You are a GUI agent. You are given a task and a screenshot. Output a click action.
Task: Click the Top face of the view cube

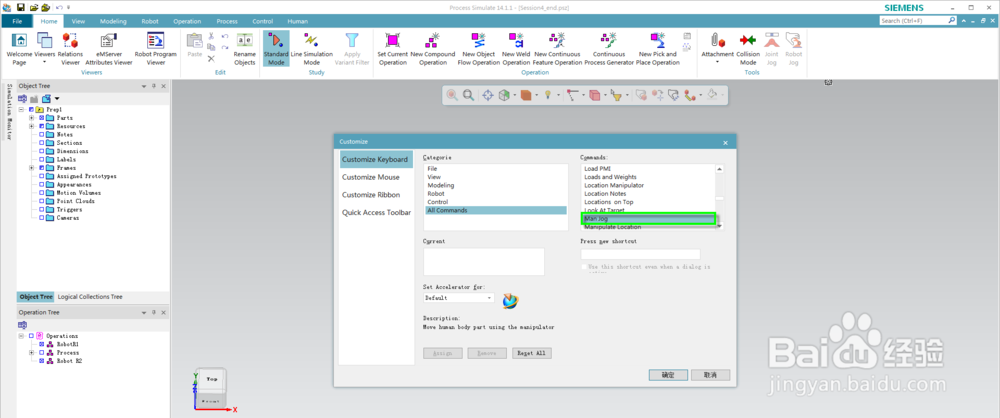pos(212,379)
